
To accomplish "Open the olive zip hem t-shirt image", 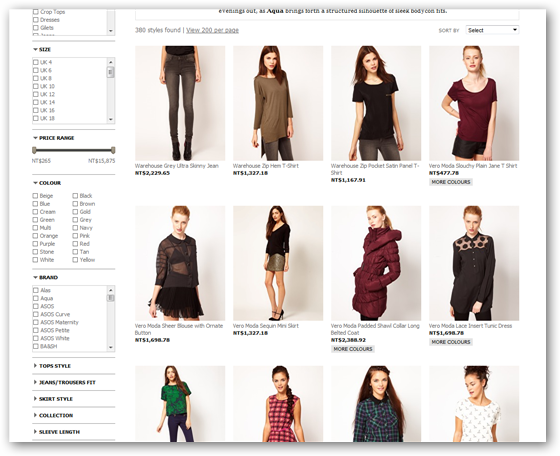I will coord(278,103).
